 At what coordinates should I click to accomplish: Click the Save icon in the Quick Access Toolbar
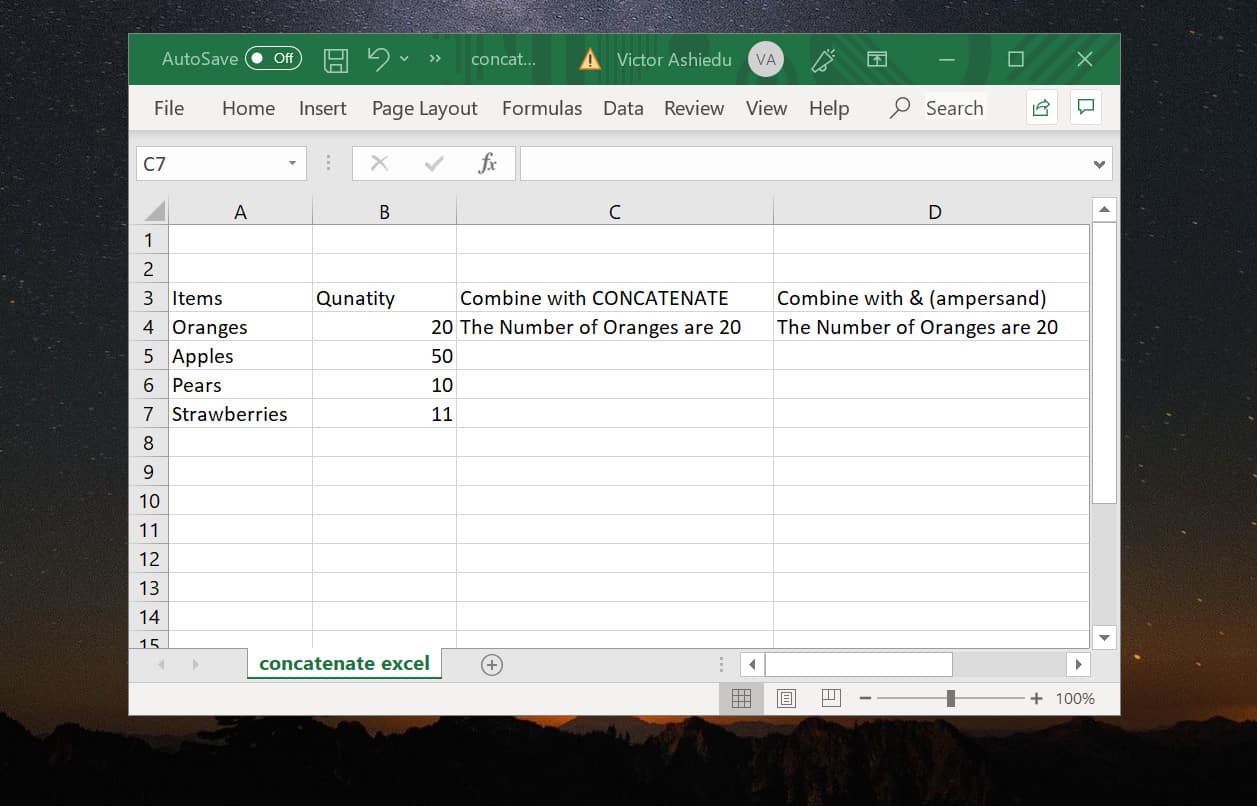tap(335, 59)
